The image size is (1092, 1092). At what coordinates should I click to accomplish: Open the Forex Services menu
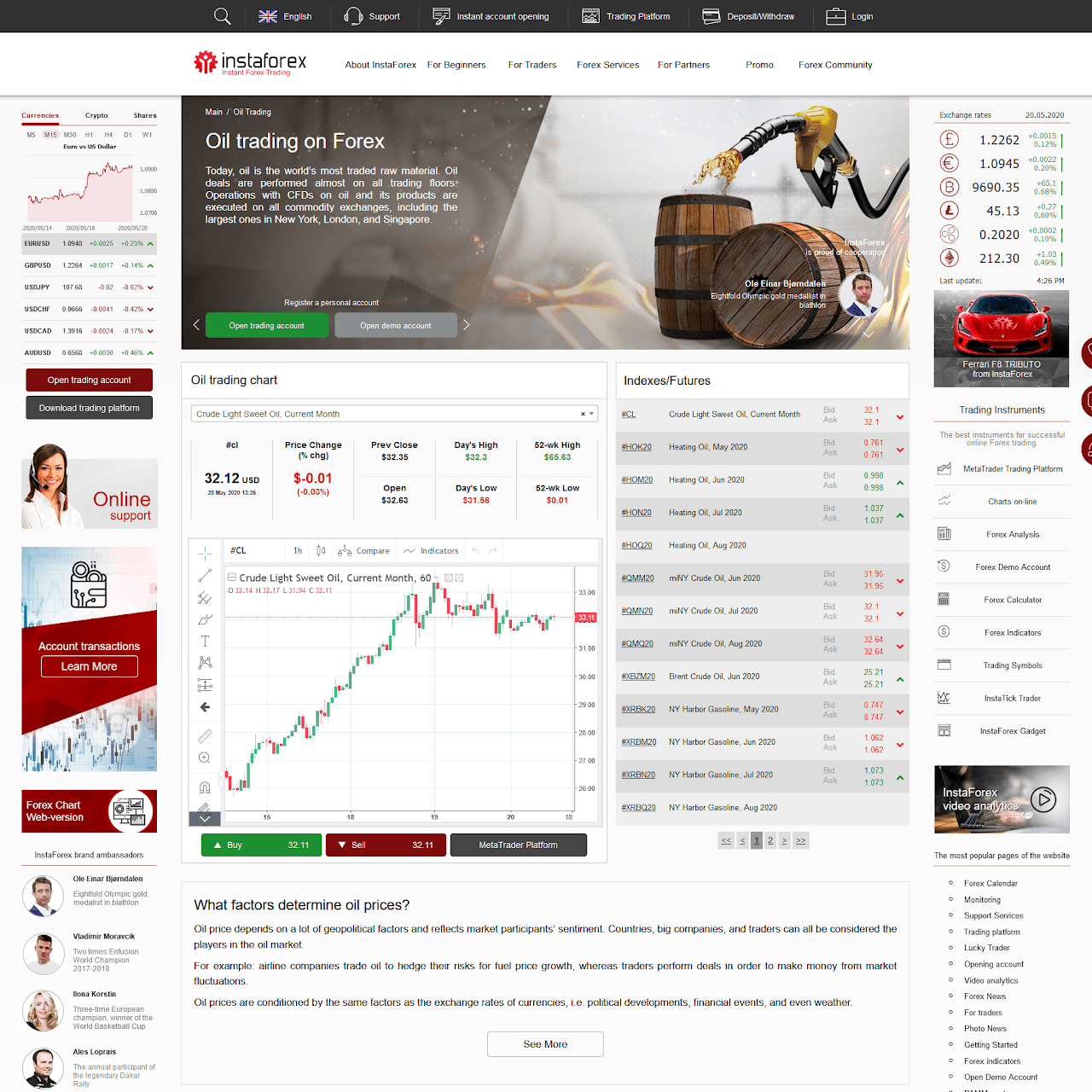click(x=607, y=65)
